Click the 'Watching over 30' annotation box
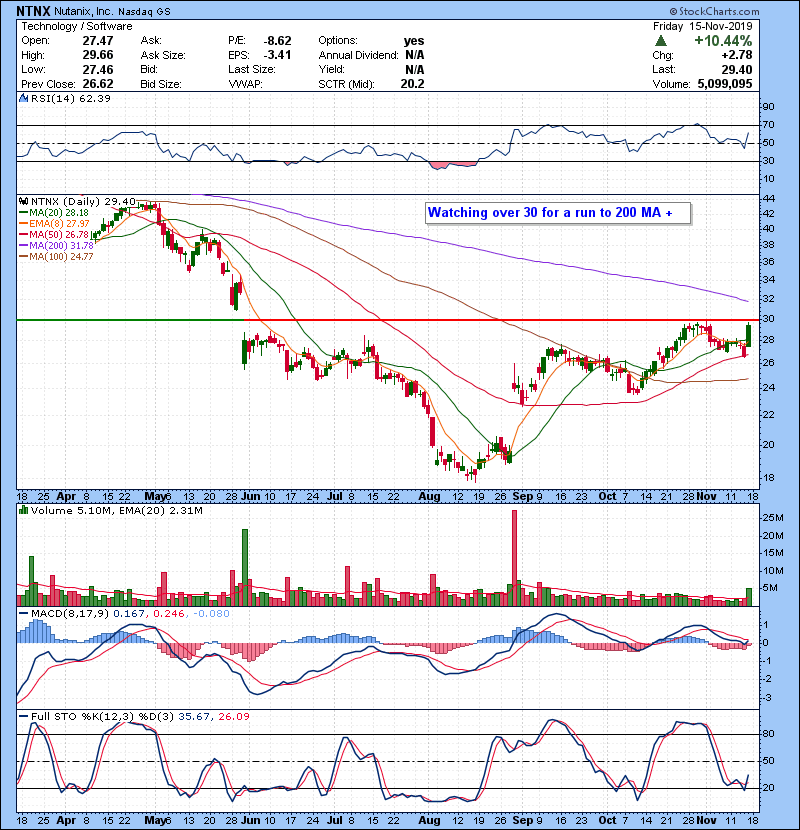The height and width of the screenshot is (830, 800). 558,213
